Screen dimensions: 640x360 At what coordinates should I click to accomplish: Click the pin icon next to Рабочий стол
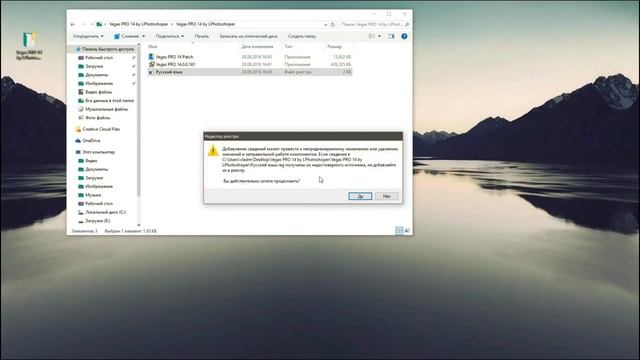pyautogui.click(x=133, y=58)
